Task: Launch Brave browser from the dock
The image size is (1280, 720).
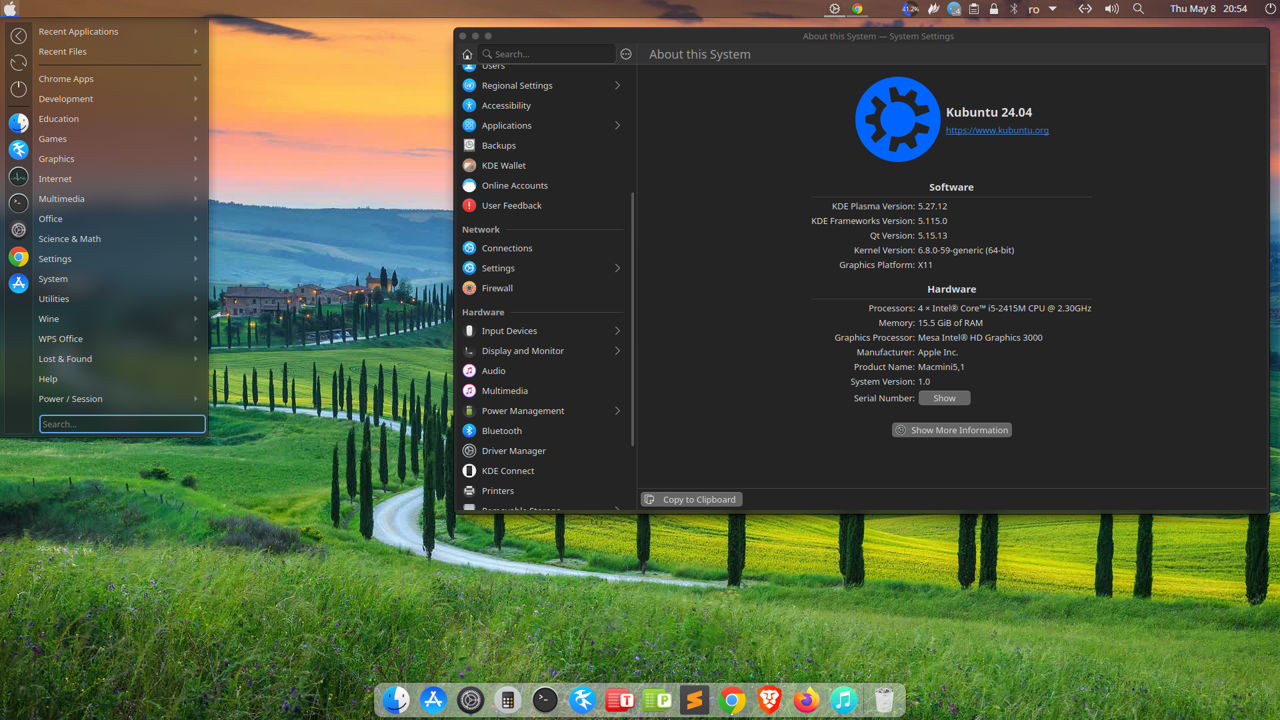Action: tap(769, 701)
